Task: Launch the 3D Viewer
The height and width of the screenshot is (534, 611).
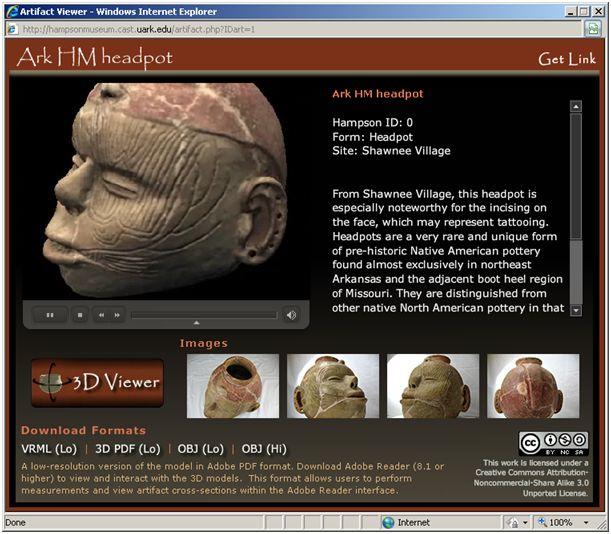Action: click(x=97, y=382)
